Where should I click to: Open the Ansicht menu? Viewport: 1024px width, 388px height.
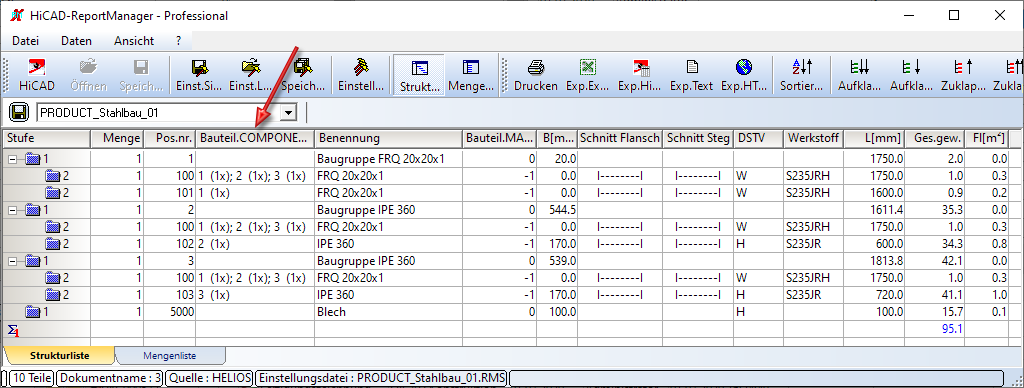[134, 40]
